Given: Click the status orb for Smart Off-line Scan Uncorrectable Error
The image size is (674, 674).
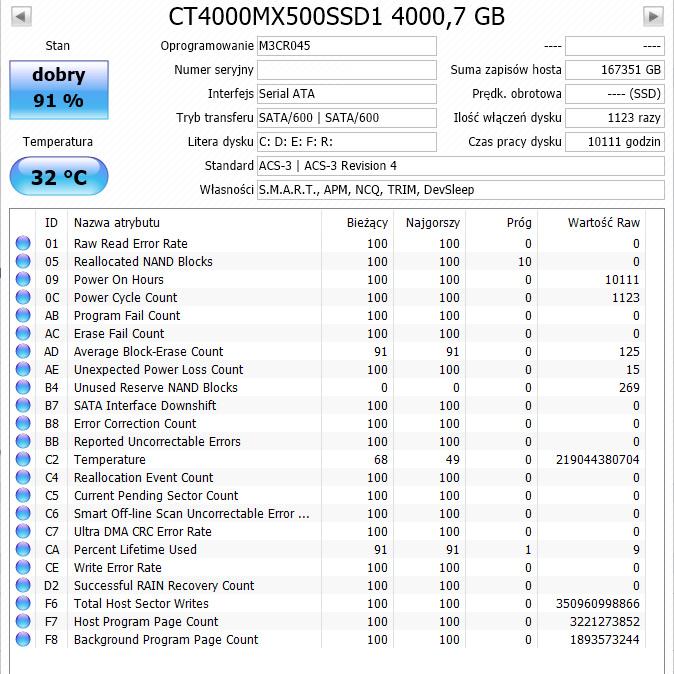Looking at the screenshot, I should coord(23,513).
